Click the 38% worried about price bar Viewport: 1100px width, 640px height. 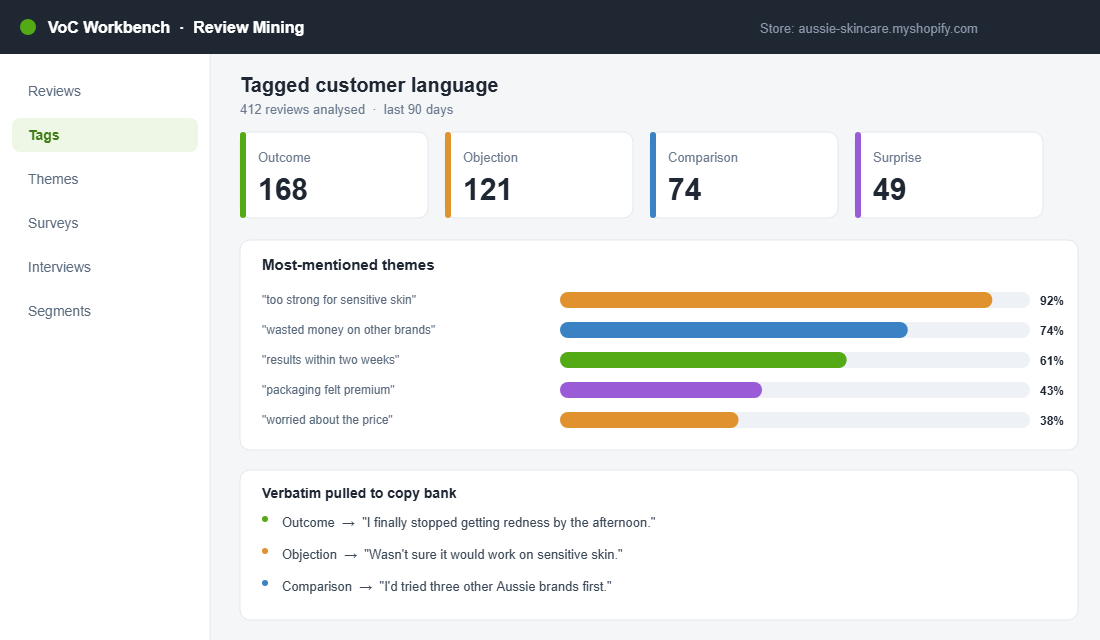click(794, 420)
